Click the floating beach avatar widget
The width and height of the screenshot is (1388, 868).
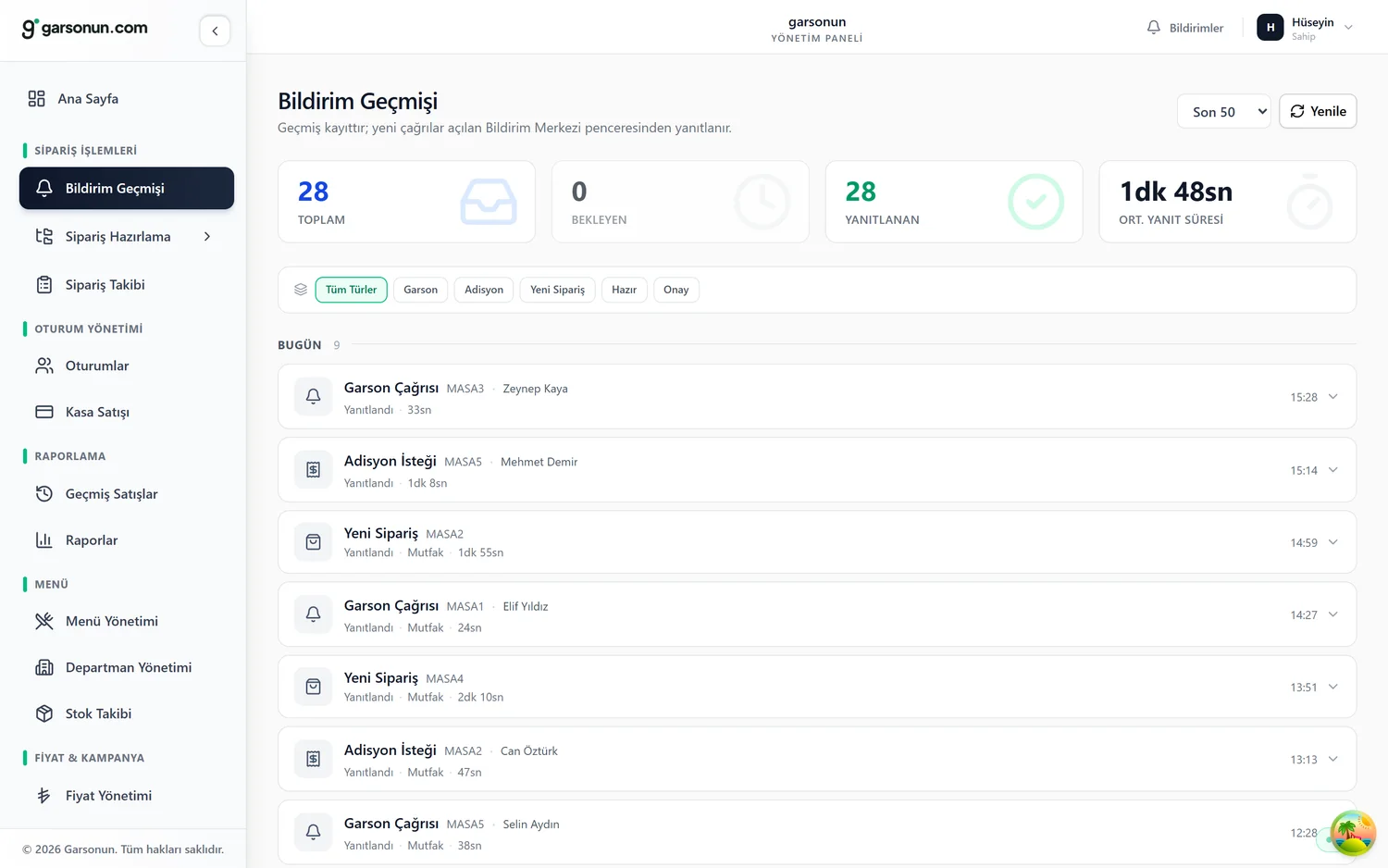coord(1353,833)
